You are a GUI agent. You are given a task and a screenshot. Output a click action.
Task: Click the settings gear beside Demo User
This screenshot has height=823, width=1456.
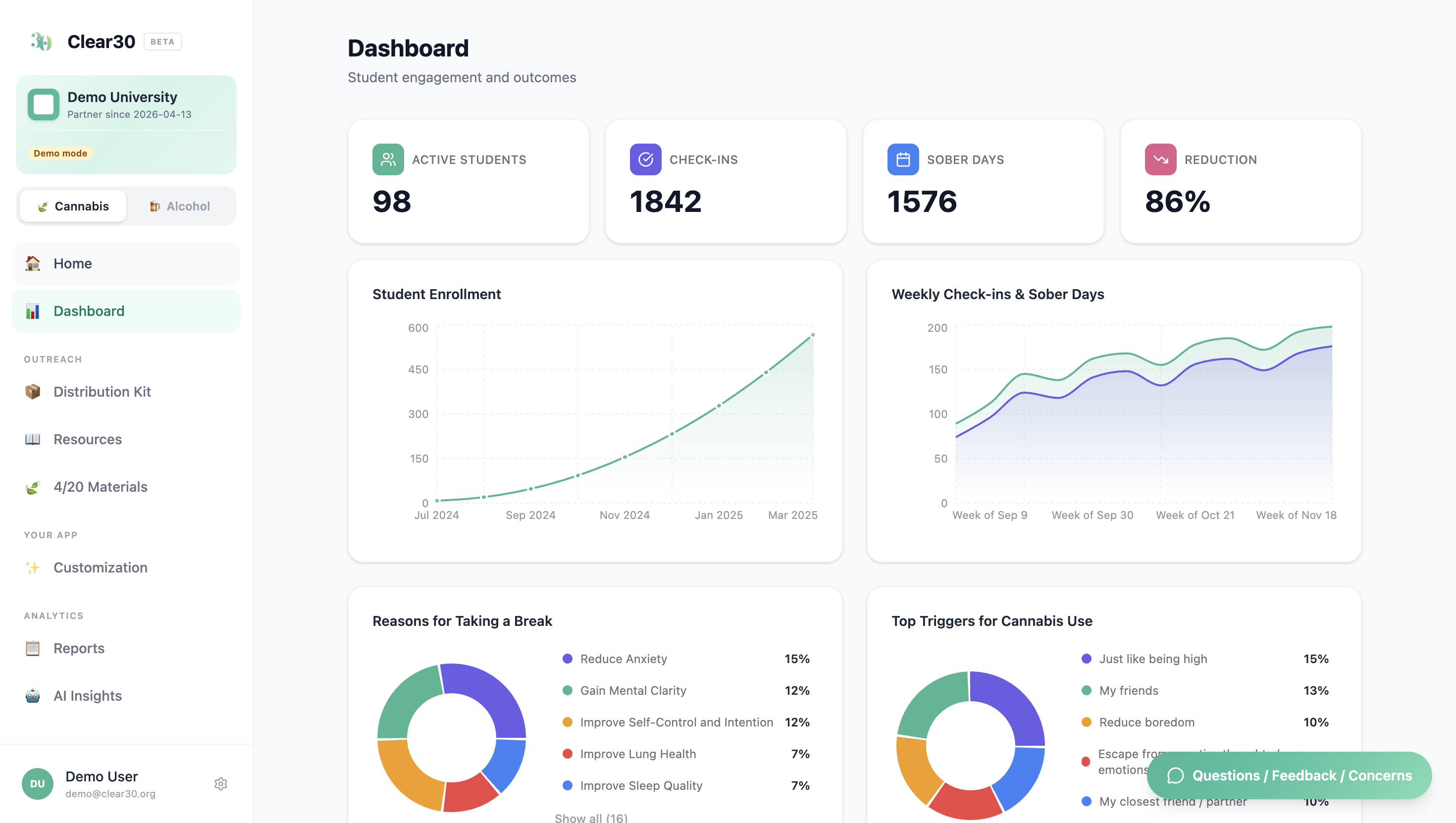[x=220, y=783]
